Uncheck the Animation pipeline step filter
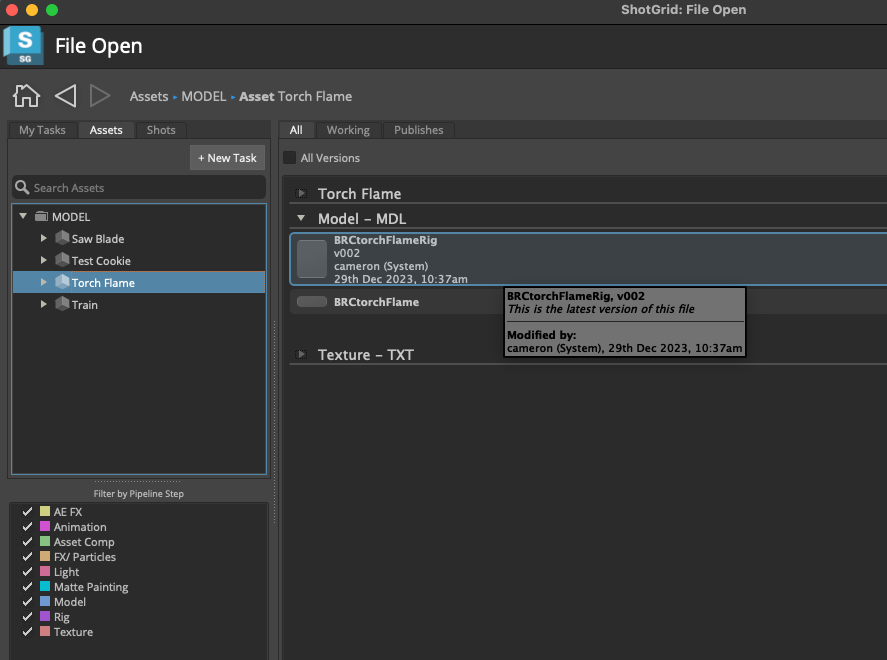This screenshot has height=660, width=887. click(x=28, y=527)
